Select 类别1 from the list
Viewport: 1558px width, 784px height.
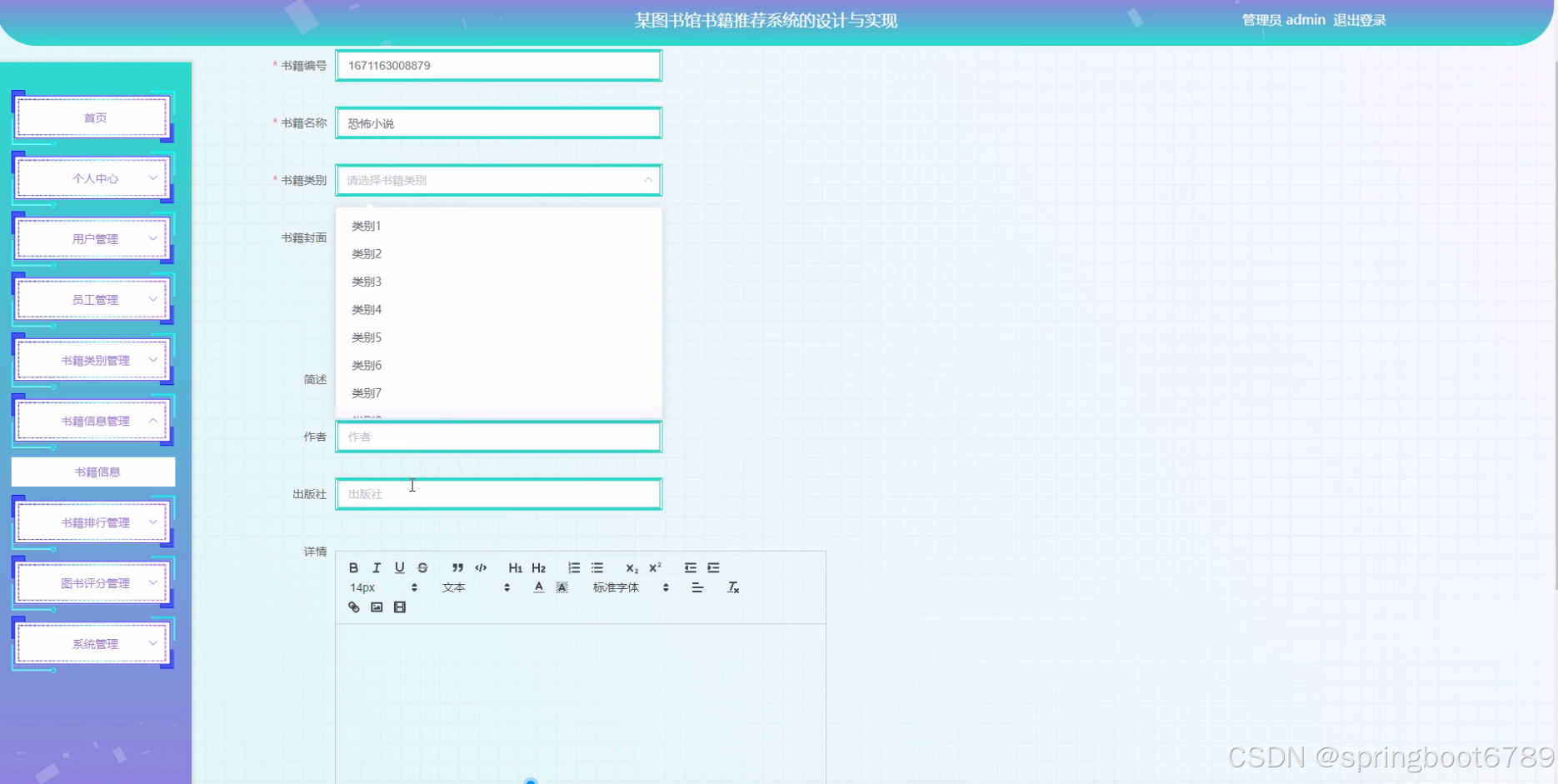point(498,226)
